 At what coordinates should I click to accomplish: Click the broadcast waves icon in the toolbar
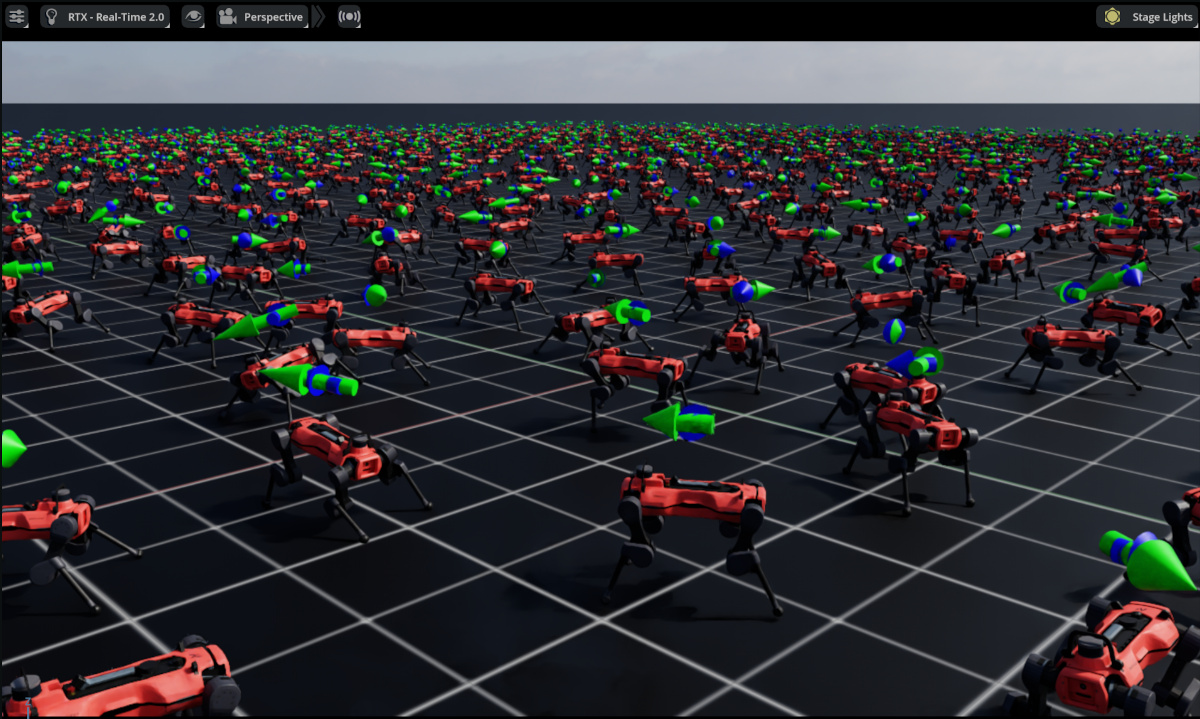point(349,17)
